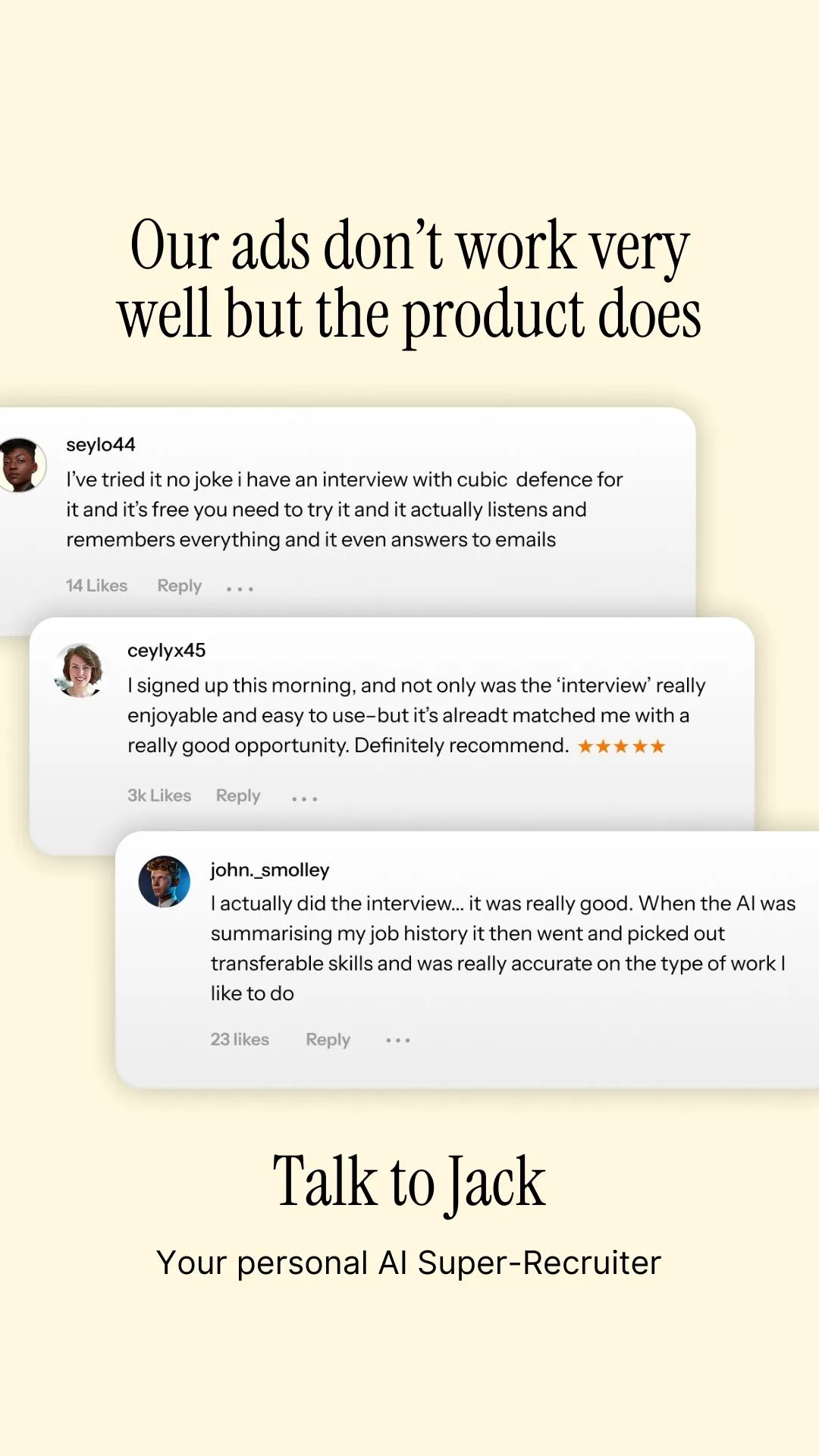819x1456 pixels.
Task: Open more options on john._smolley's comment
Action: coord(398,1040)
